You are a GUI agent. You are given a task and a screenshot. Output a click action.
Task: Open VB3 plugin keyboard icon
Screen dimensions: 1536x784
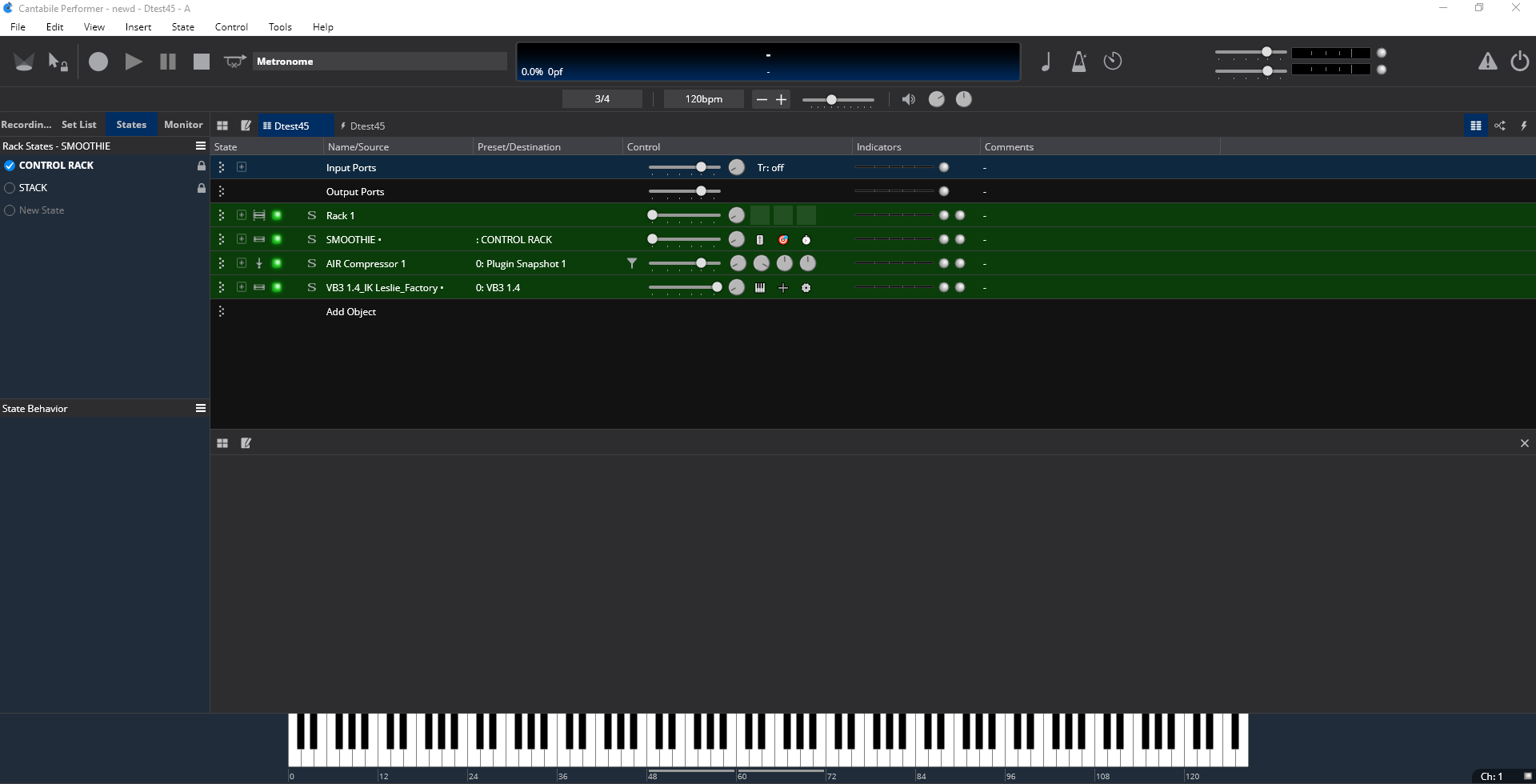(760, 288)
